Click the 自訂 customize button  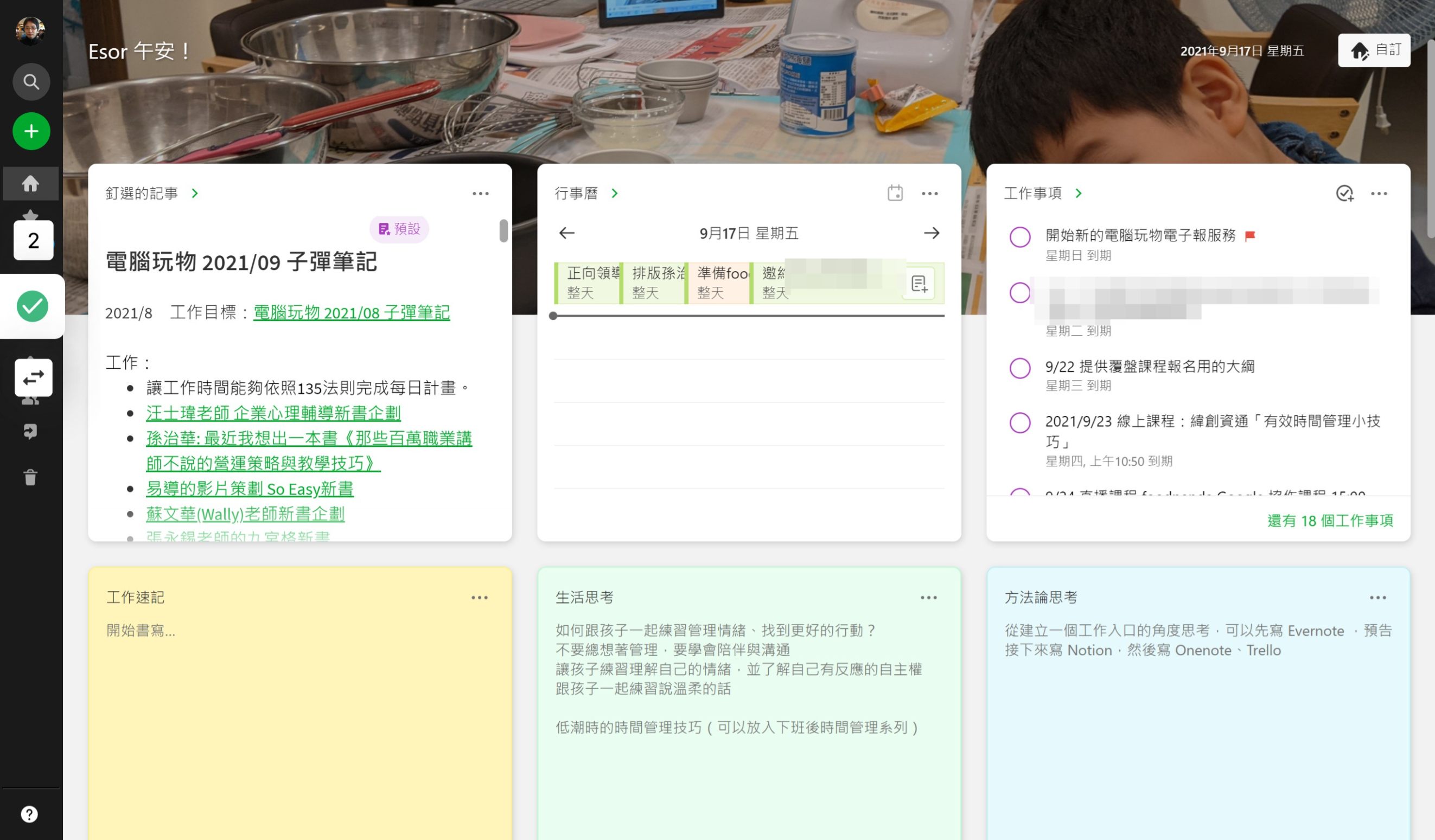coord(1374,50)
